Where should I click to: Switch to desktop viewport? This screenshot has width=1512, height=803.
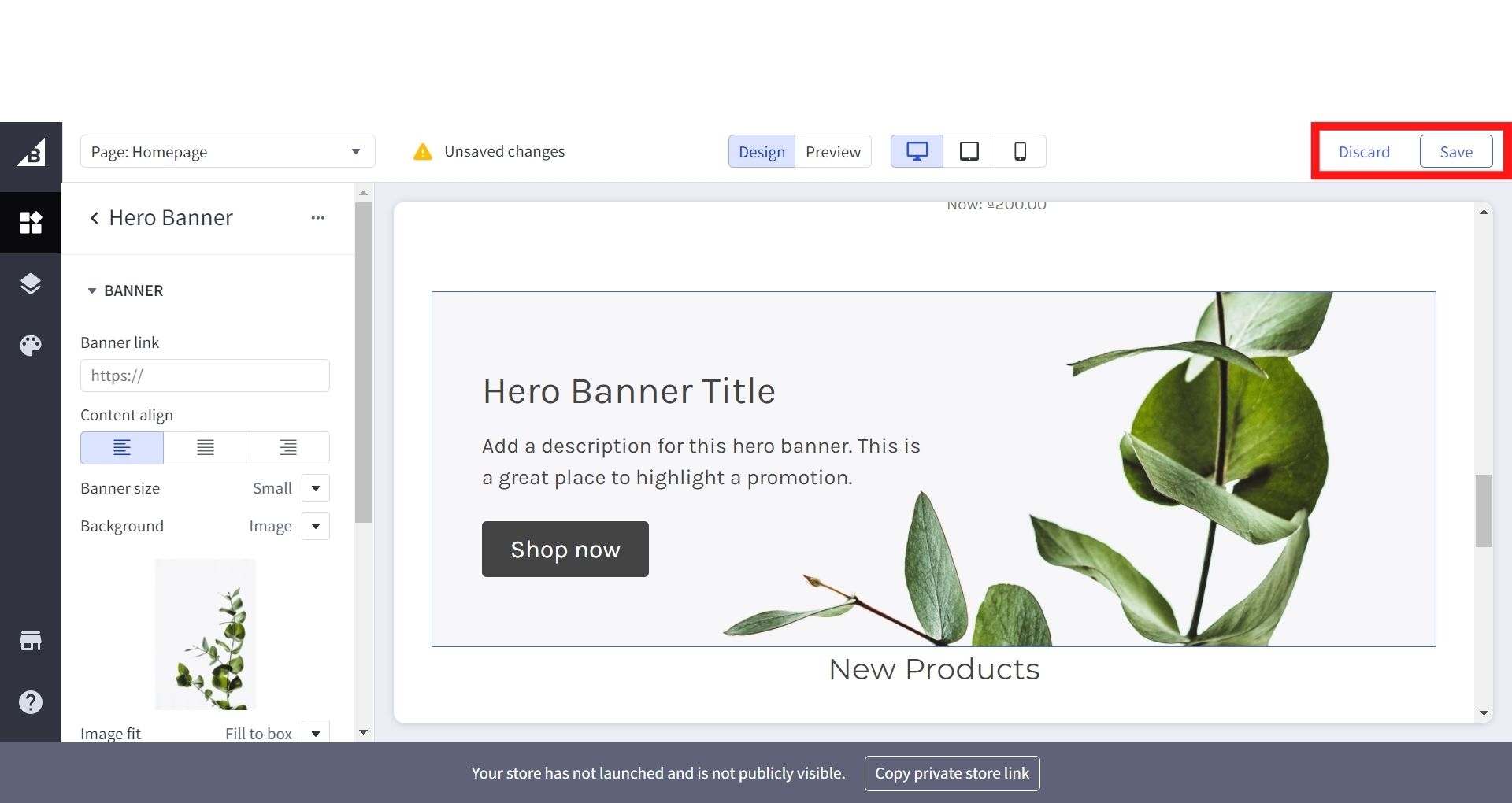(x=917, y=151)
